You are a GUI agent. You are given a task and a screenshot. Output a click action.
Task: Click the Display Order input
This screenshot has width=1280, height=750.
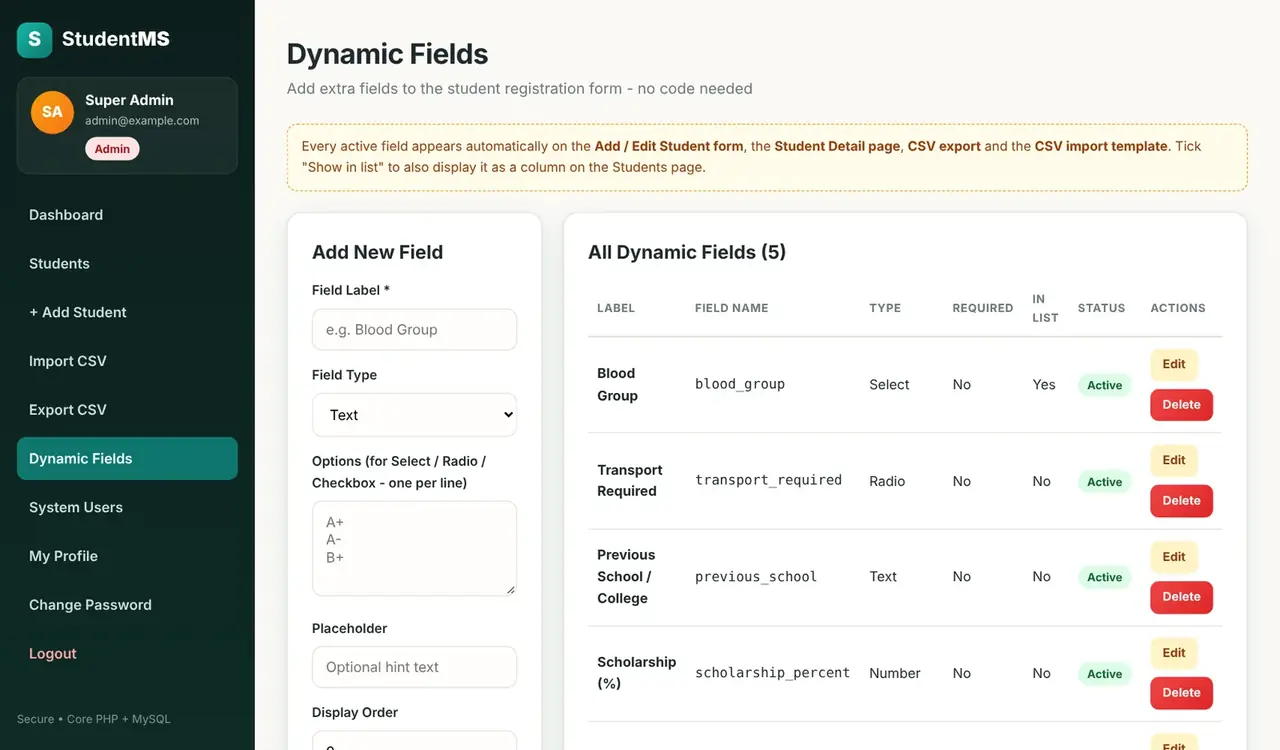[414, 741]
